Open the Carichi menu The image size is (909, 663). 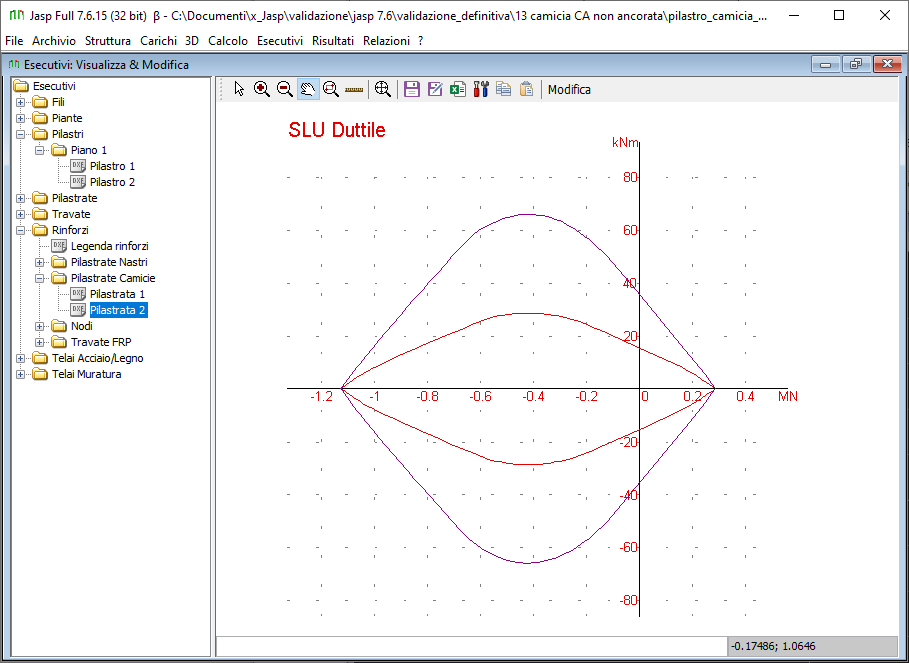click(x=158, y=41)
